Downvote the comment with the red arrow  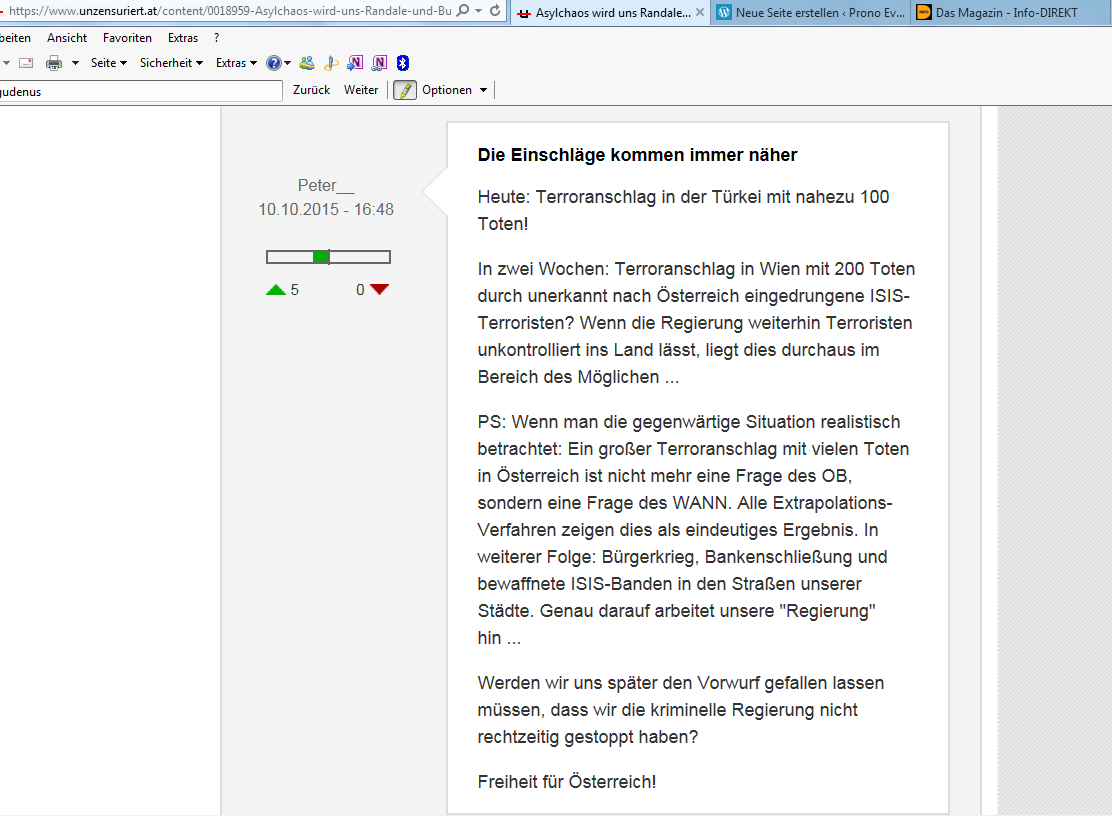coord(379,290)
